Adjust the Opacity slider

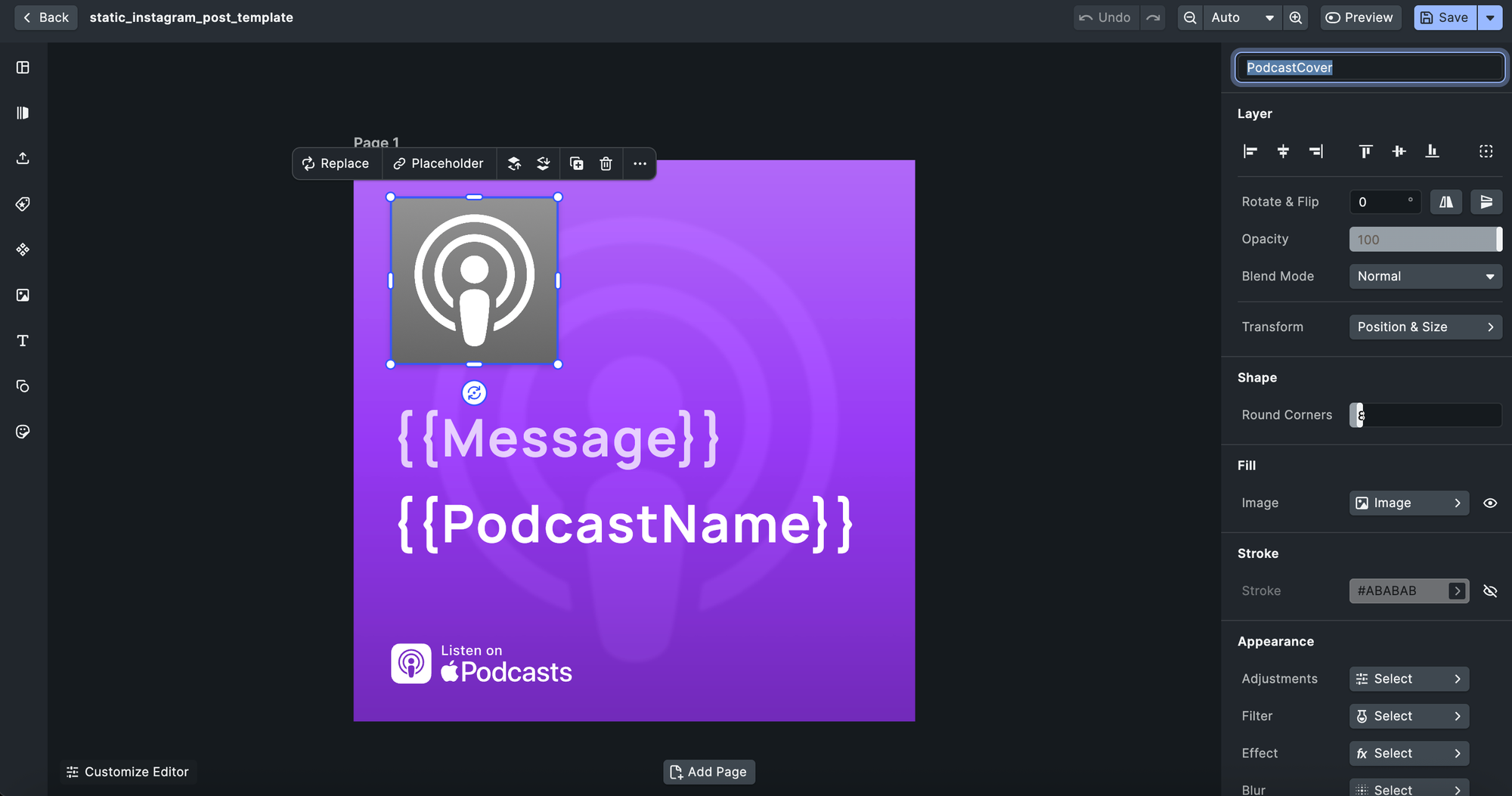click(x=1425, y=240)
